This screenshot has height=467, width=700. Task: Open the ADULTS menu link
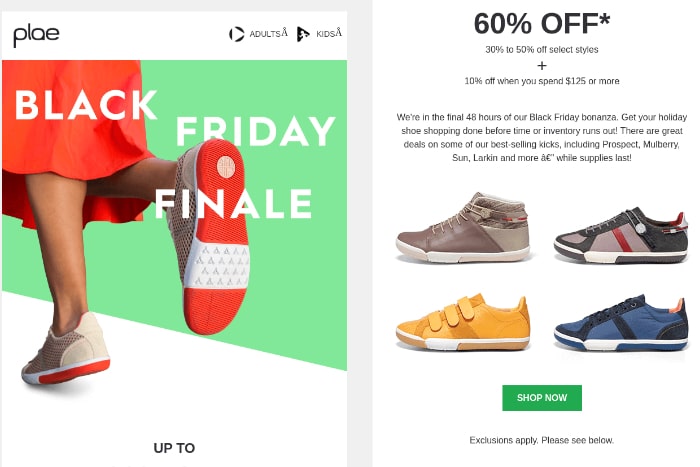268,33
